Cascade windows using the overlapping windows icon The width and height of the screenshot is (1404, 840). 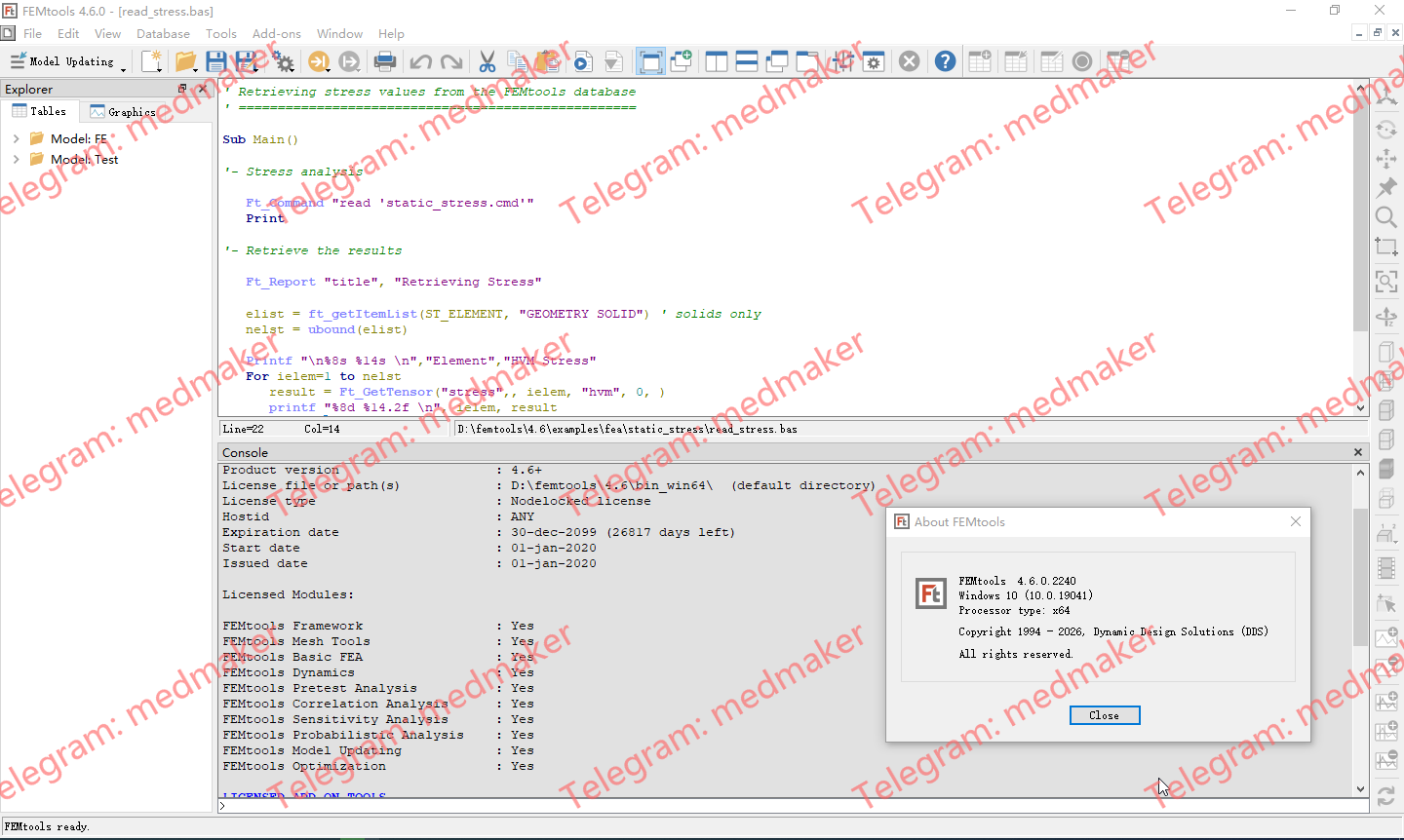click(x=777, y=61)
